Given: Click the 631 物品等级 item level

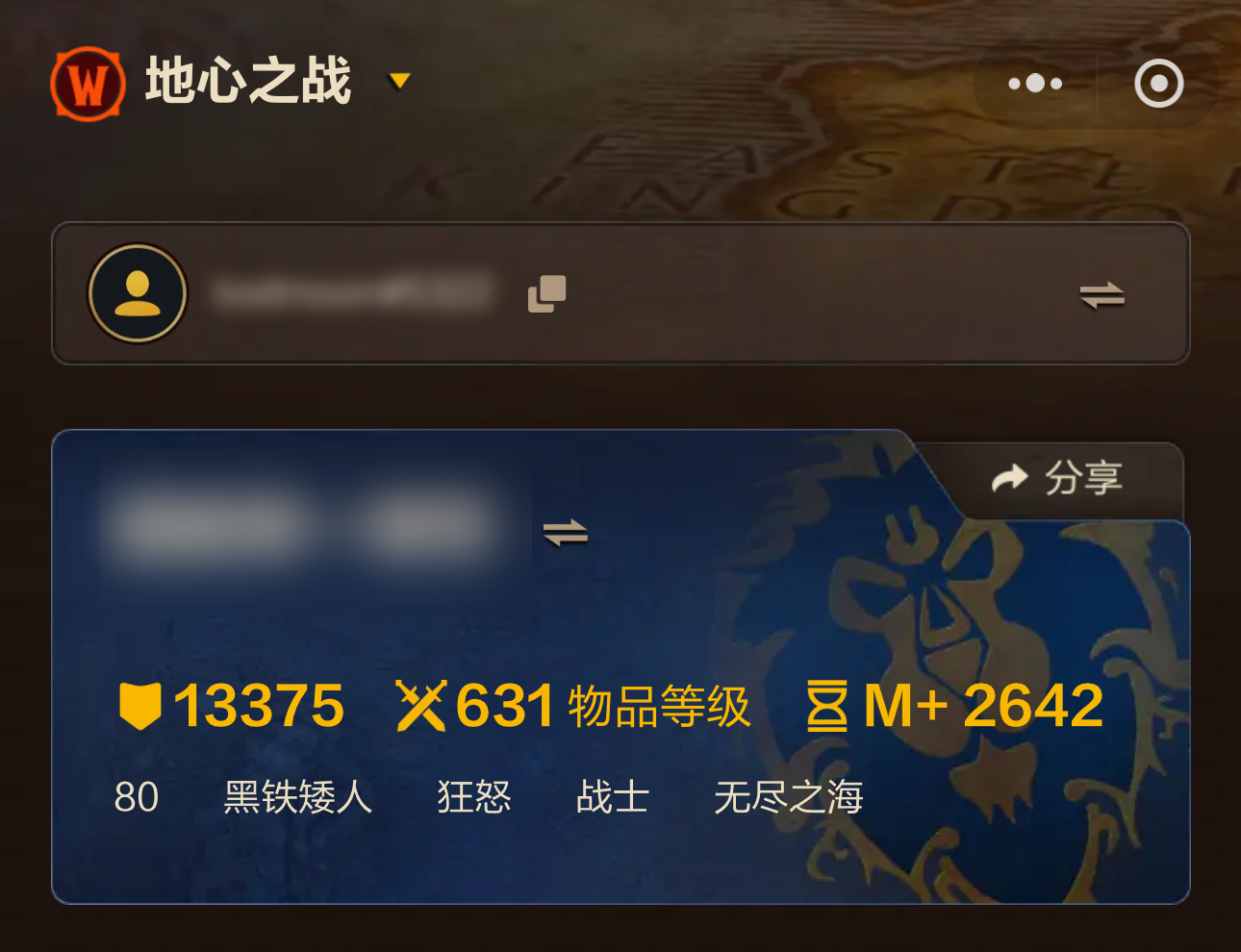Looking at the screenshot, I should point(602,706).
